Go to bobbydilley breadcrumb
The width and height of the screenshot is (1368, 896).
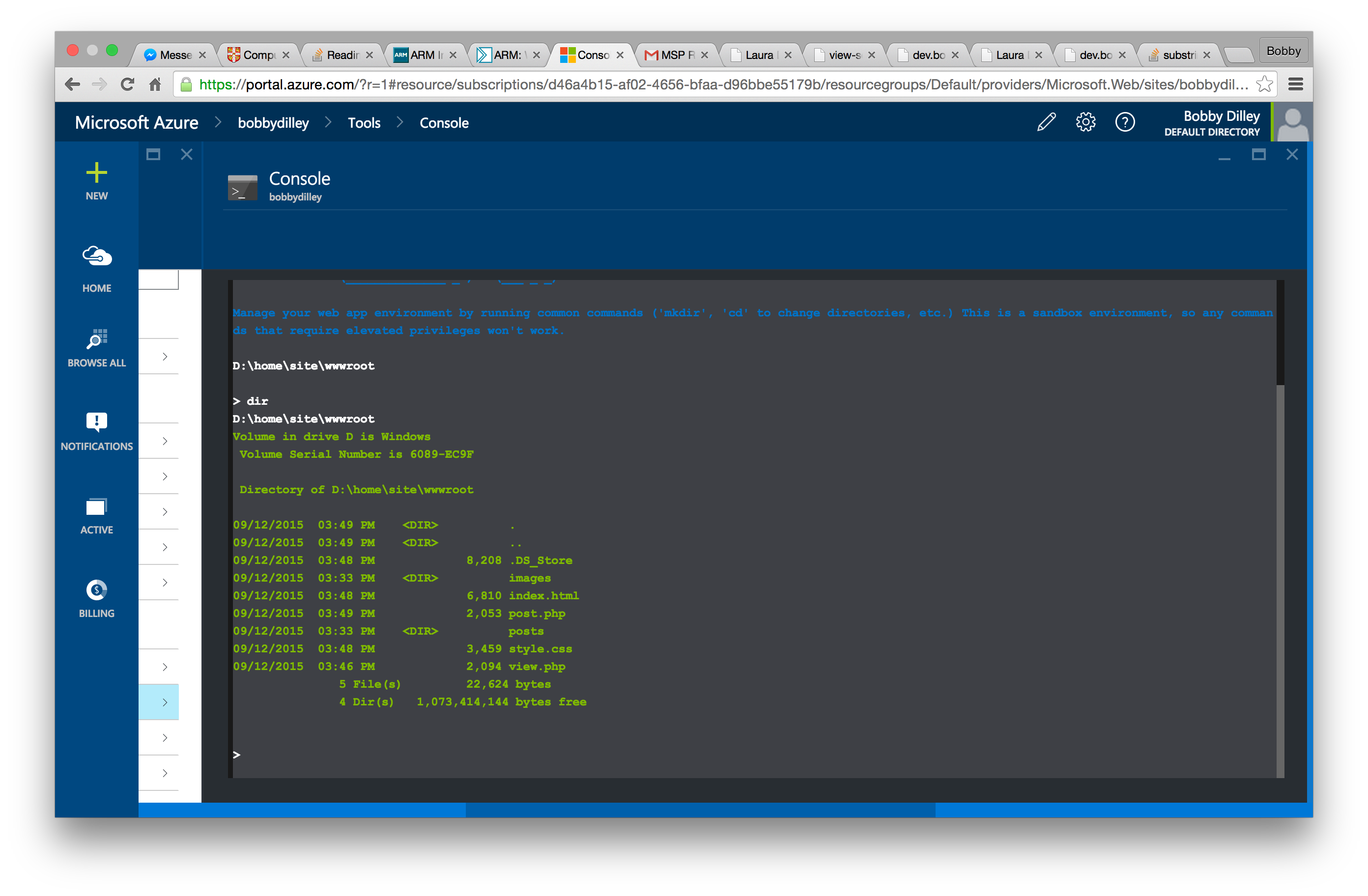(x=273, y=123)
